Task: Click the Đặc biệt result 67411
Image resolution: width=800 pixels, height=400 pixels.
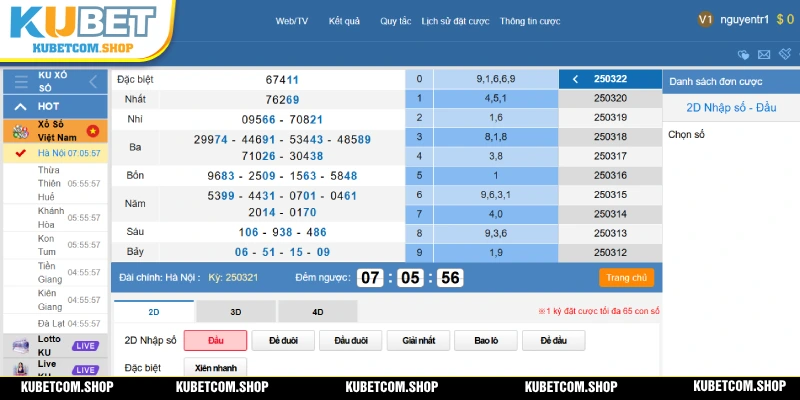Action: pyautogui.click(x=282, y=80)
